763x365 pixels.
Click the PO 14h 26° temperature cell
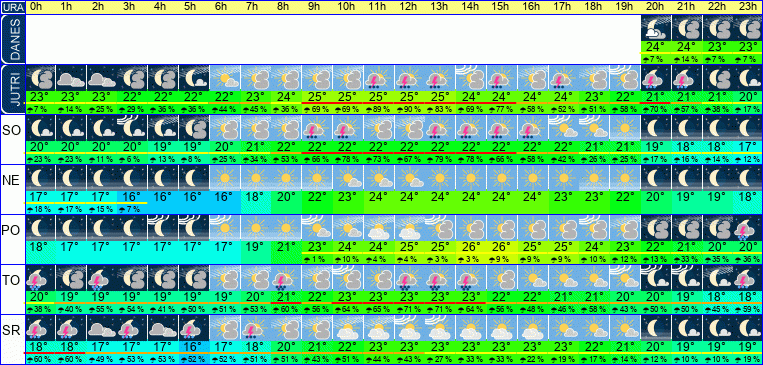pos(471,247)
